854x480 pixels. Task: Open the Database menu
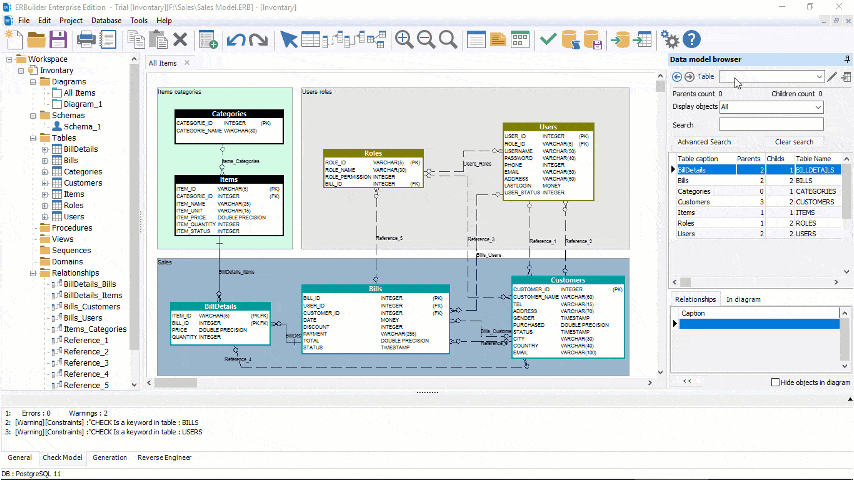pyautogui.click(x=106, y=20)
